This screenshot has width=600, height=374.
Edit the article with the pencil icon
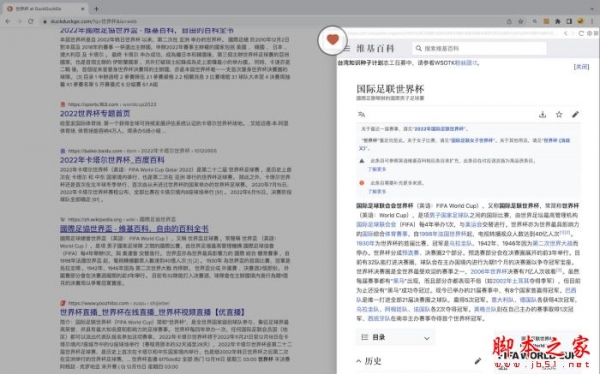576,114
